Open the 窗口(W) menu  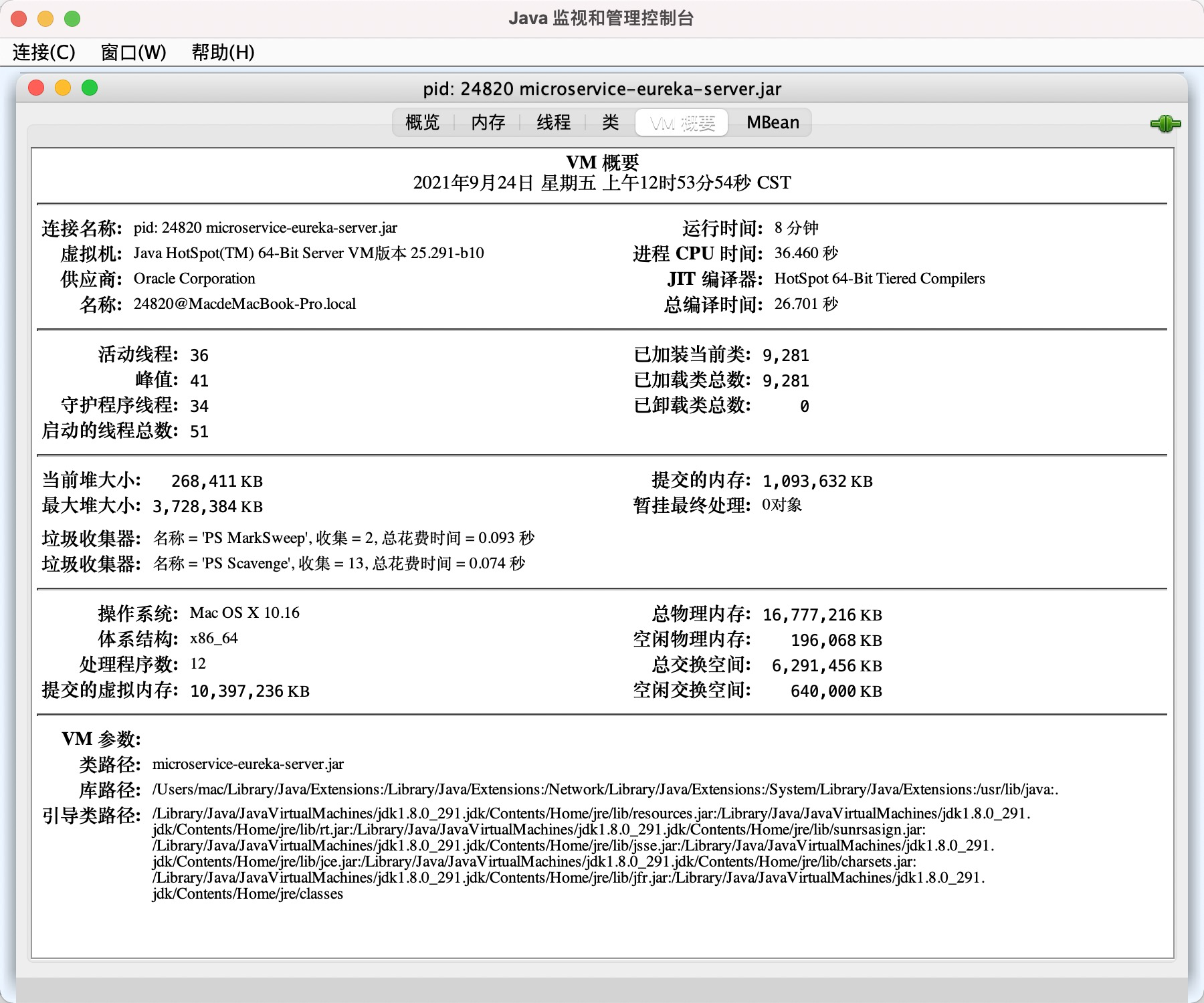click(133, 52)
